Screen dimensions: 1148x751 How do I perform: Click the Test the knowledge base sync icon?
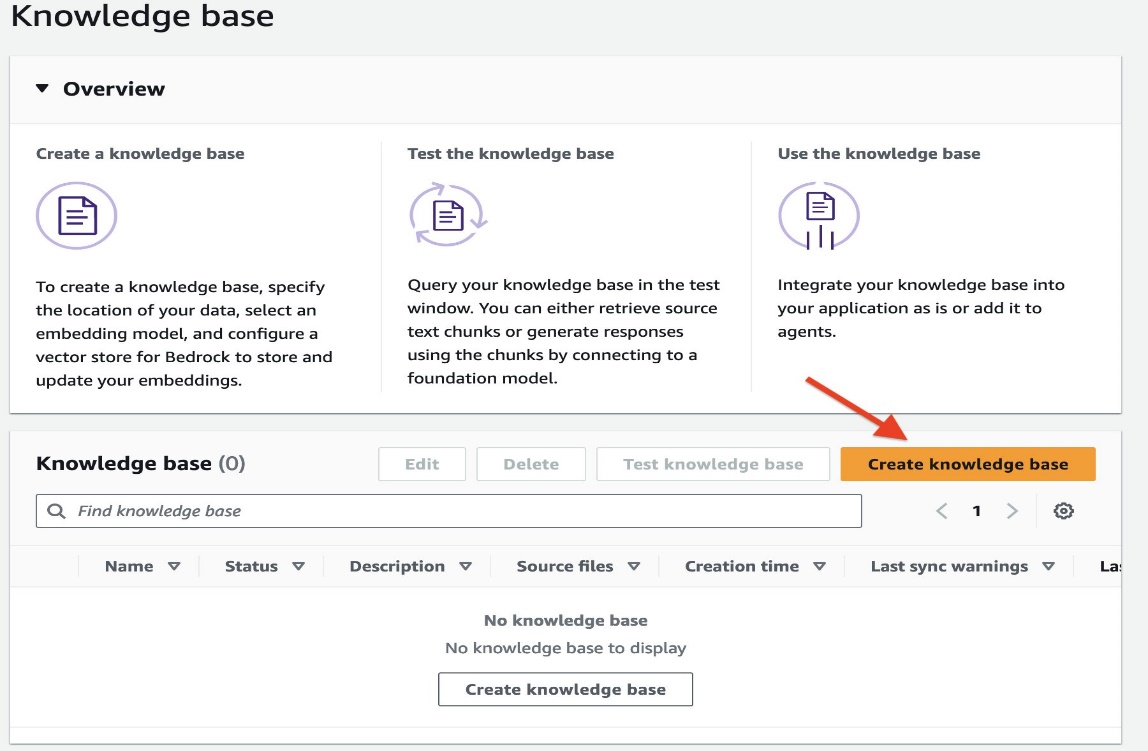pyautogui.click(x=448, y=214)
